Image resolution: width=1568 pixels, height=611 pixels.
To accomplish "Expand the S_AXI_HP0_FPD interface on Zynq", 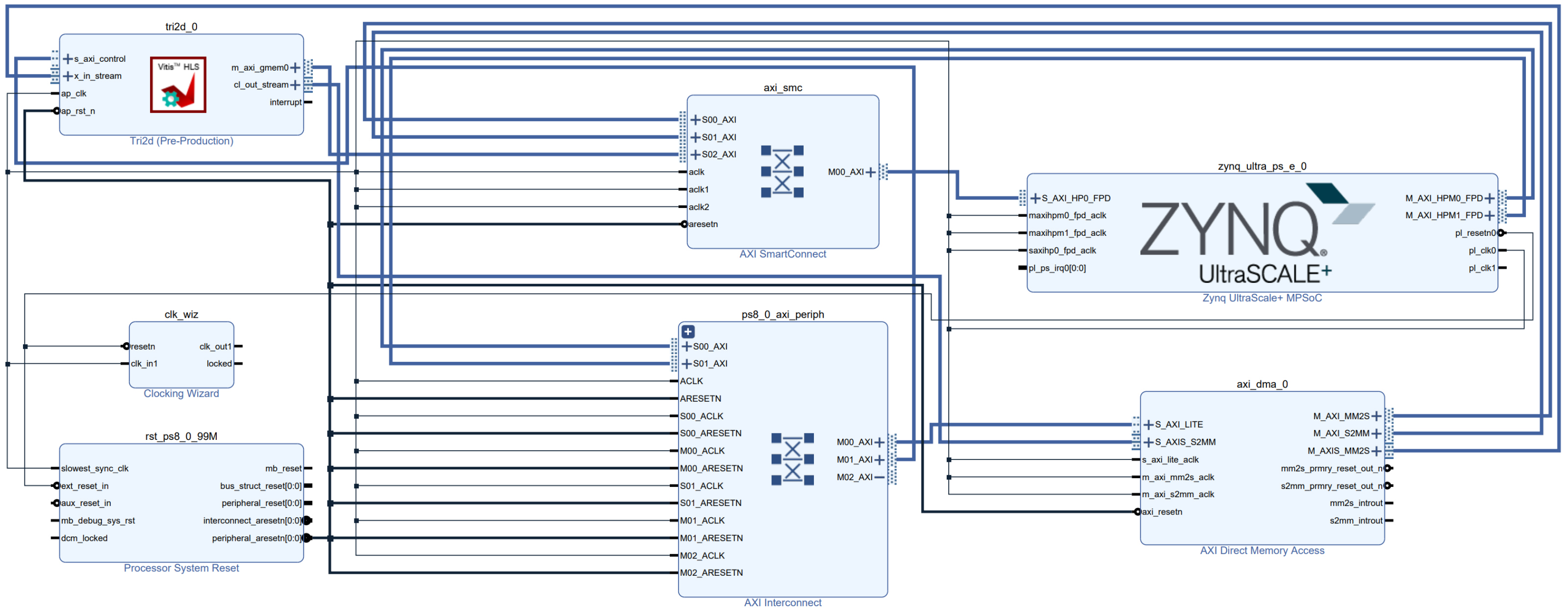I will coord(1035,199).
